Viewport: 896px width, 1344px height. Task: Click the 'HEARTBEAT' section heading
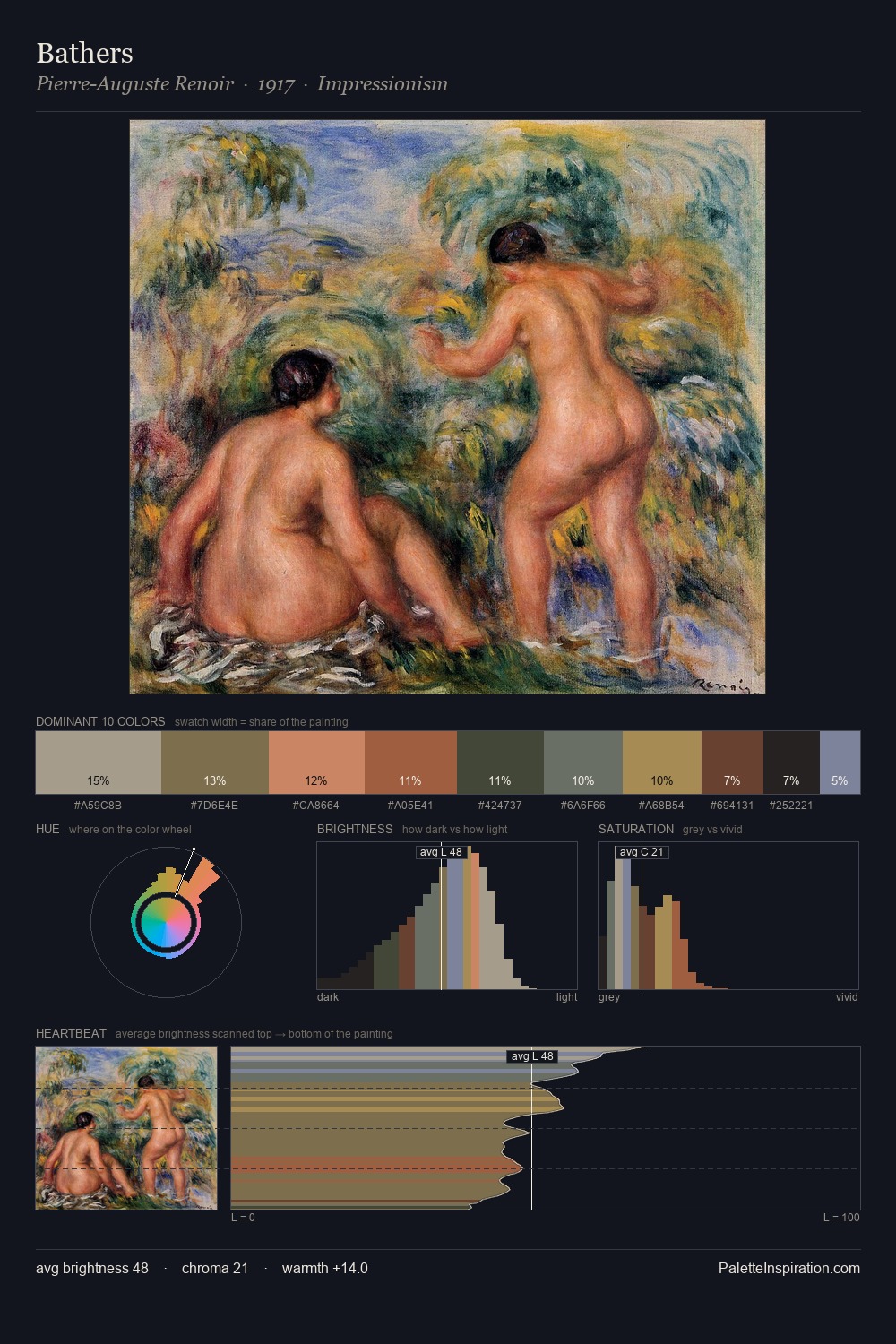[x=71, y=1033]
